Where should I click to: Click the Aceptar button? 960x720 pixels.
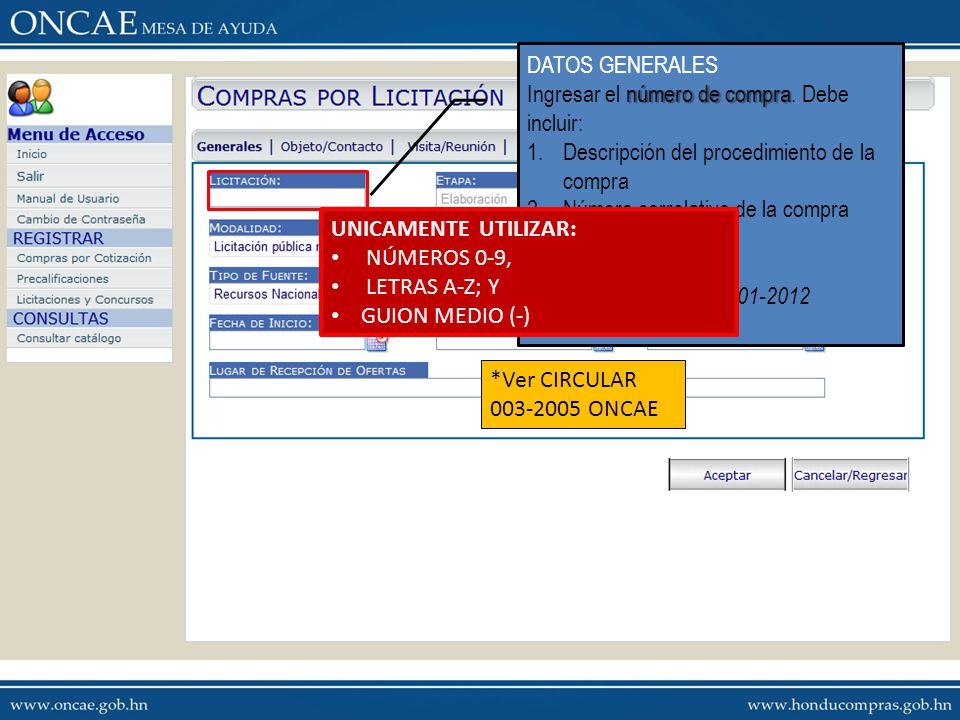pos(727,475)
